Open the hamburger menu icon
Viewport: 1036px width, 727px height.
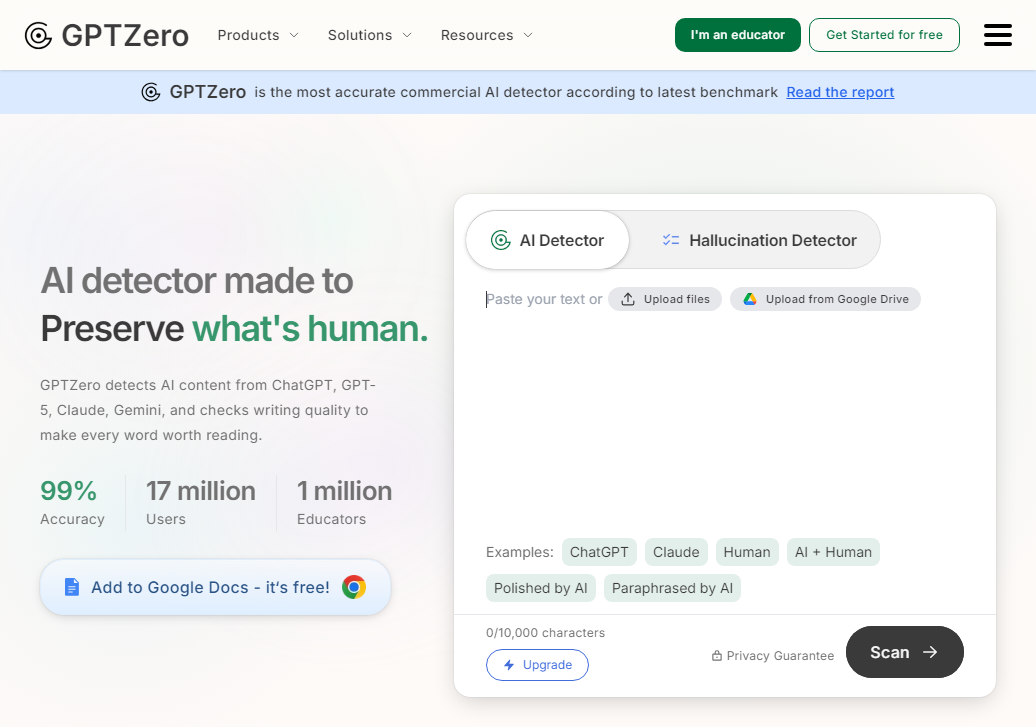997,35
